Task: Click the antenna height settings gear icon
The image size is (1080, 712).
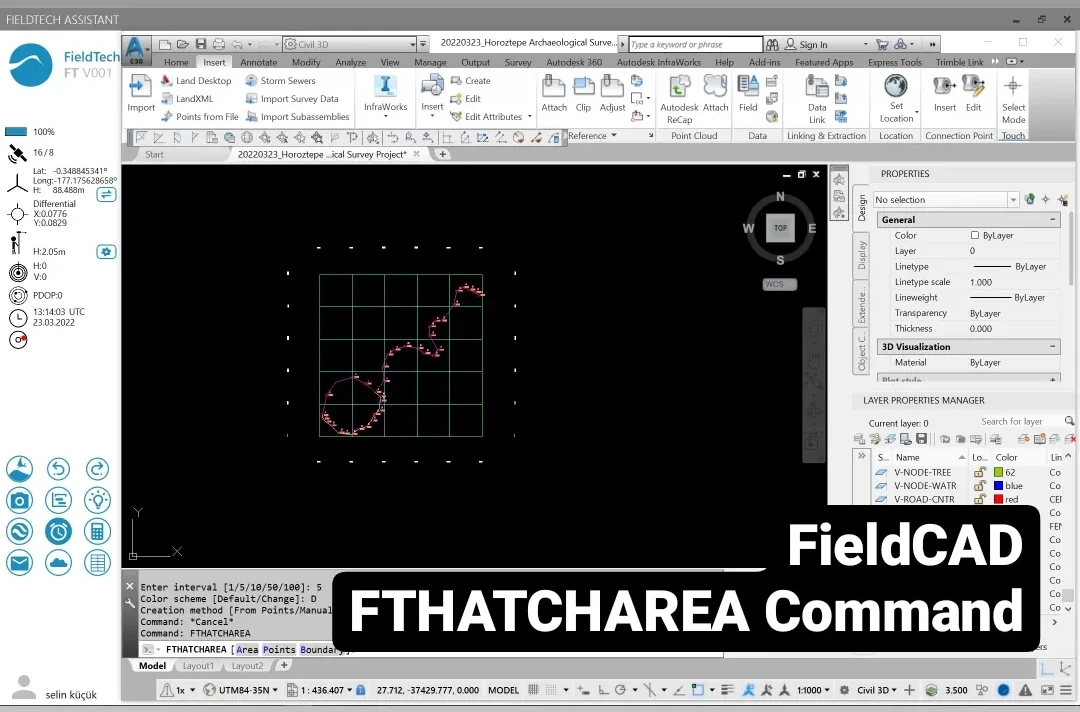Action: (x=106, y=252)
